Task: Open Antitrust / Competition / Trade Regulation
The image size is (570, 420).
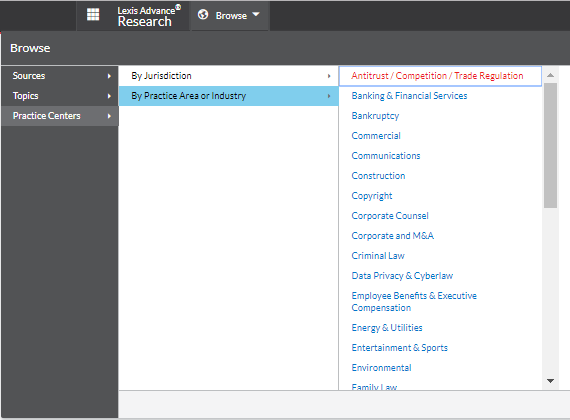Action: tap(437, 76)
